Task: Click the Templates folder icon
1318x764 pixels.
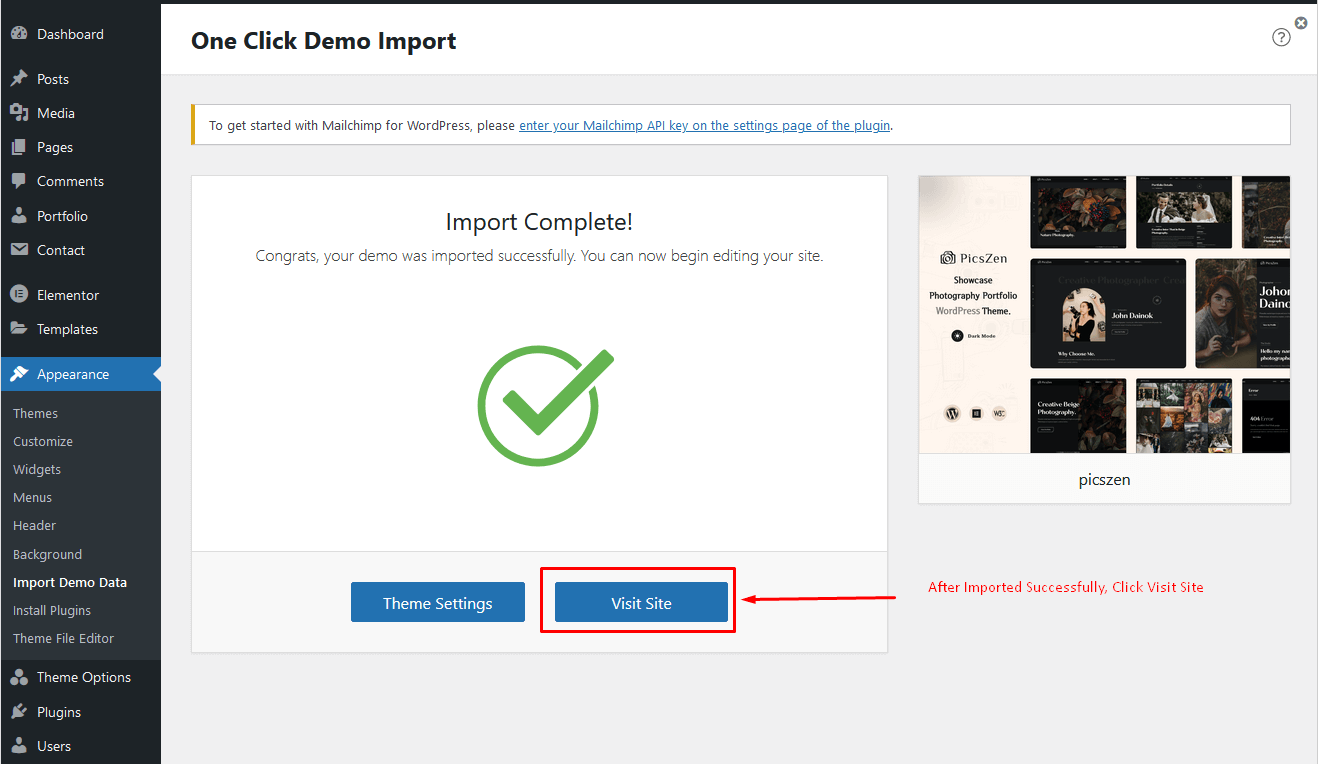Action: click(x=19, y=329)
